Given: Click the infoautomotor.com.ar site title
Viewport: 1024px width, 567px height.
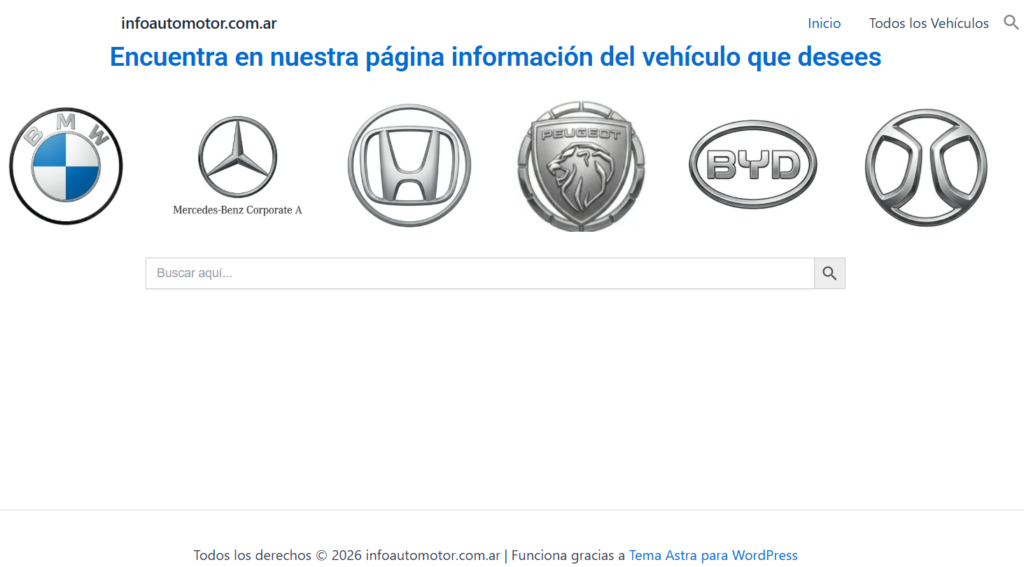Looking at the screenshot, I should point(199,23).
